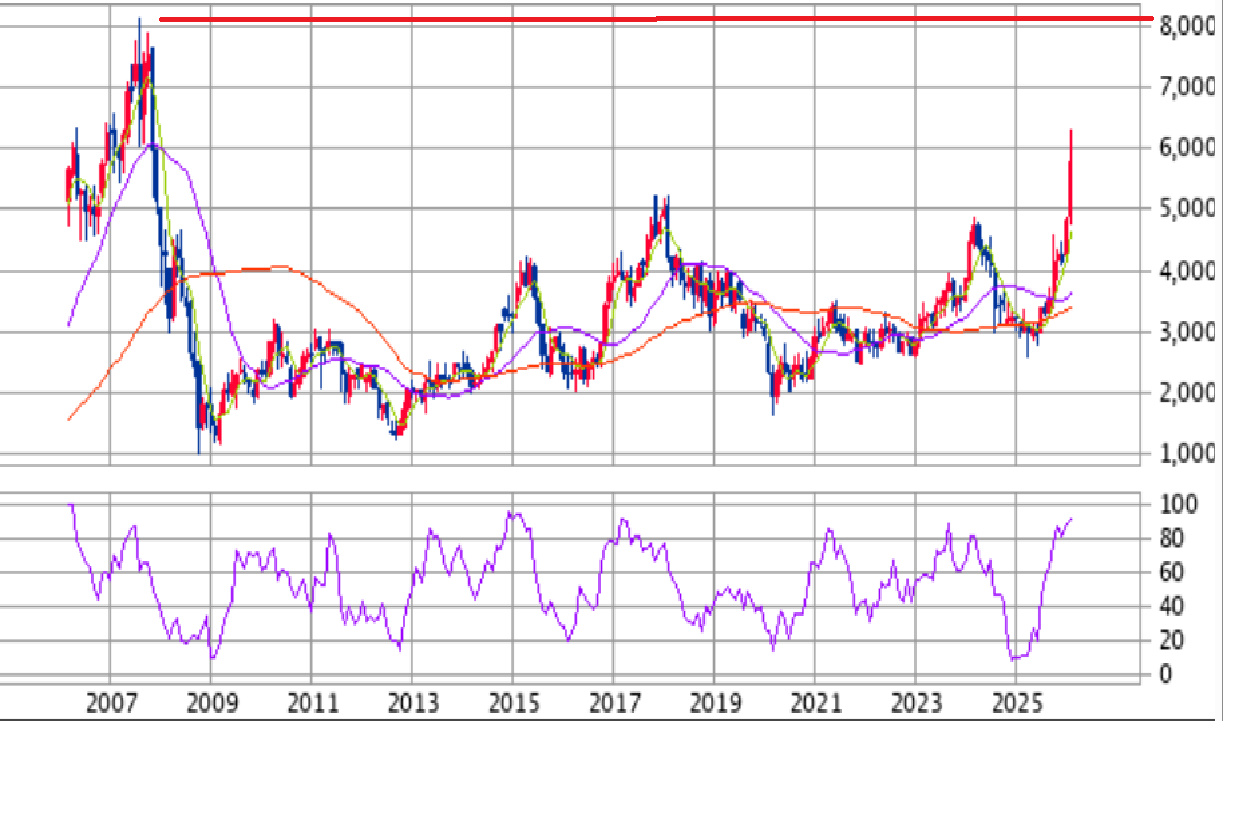Select the 2009 year label

[211, 703]
